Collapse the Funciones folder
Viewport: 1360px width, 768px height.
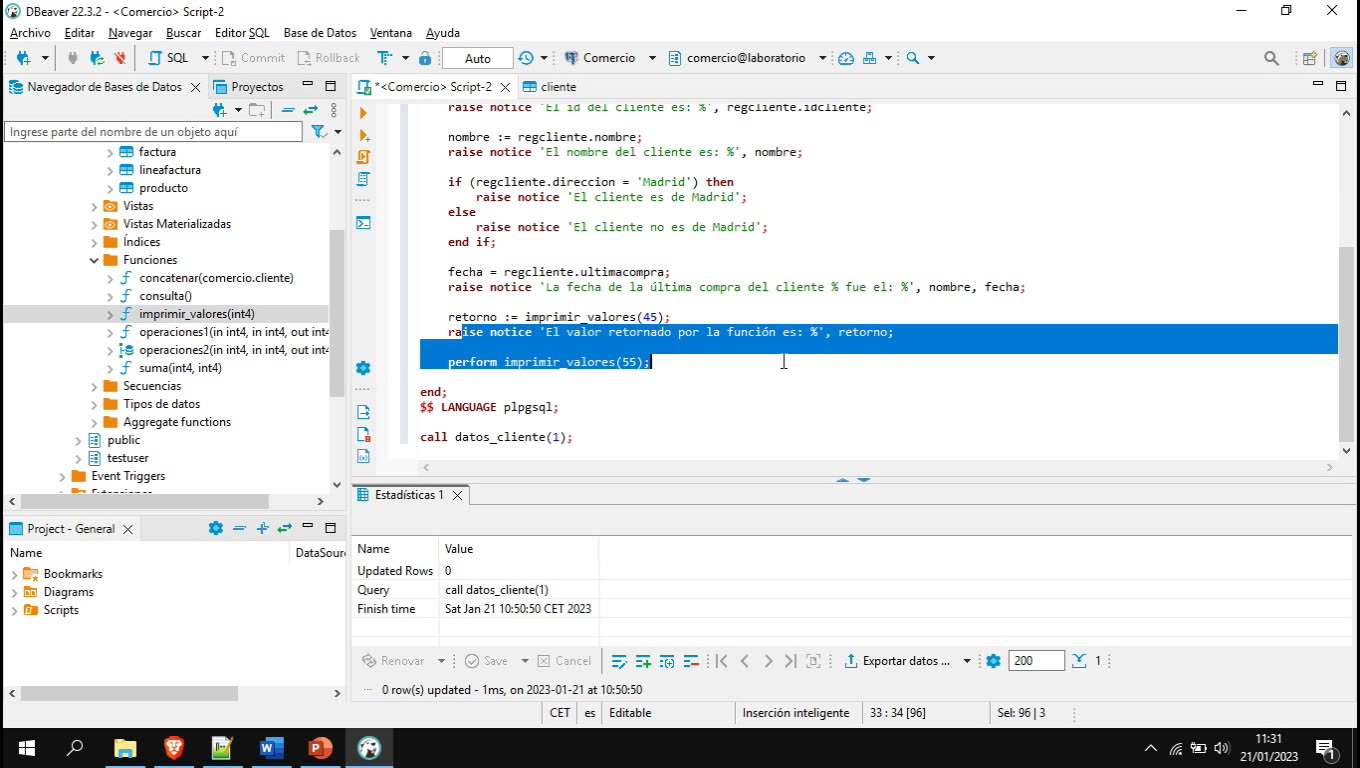(94, 260)
